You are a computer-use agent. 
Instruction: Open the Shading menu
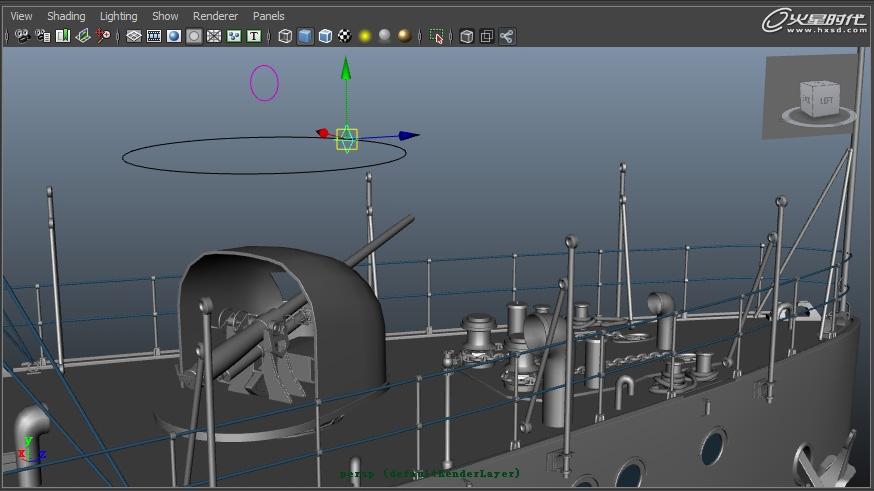[x=66, y=16]
